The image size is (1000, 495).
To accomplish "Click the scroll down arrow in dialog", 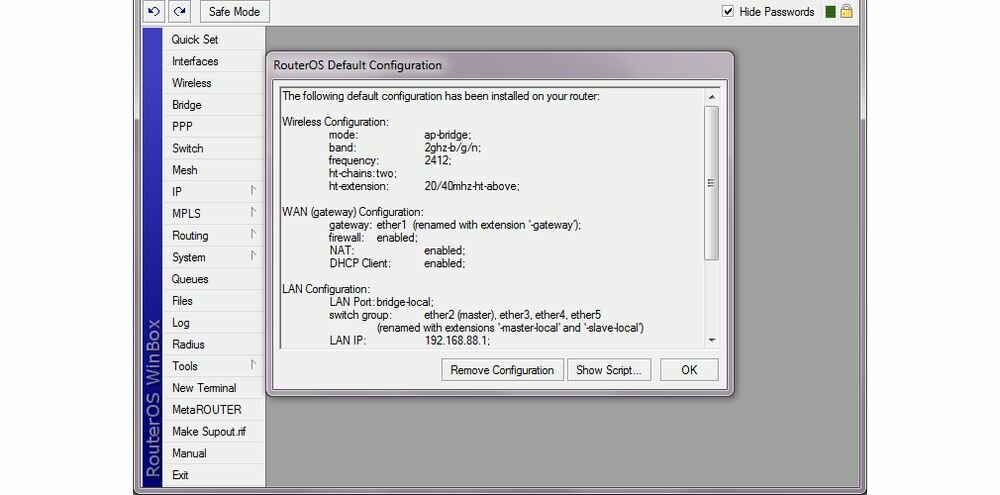I will pyautogui.click(x=712, y=341).
